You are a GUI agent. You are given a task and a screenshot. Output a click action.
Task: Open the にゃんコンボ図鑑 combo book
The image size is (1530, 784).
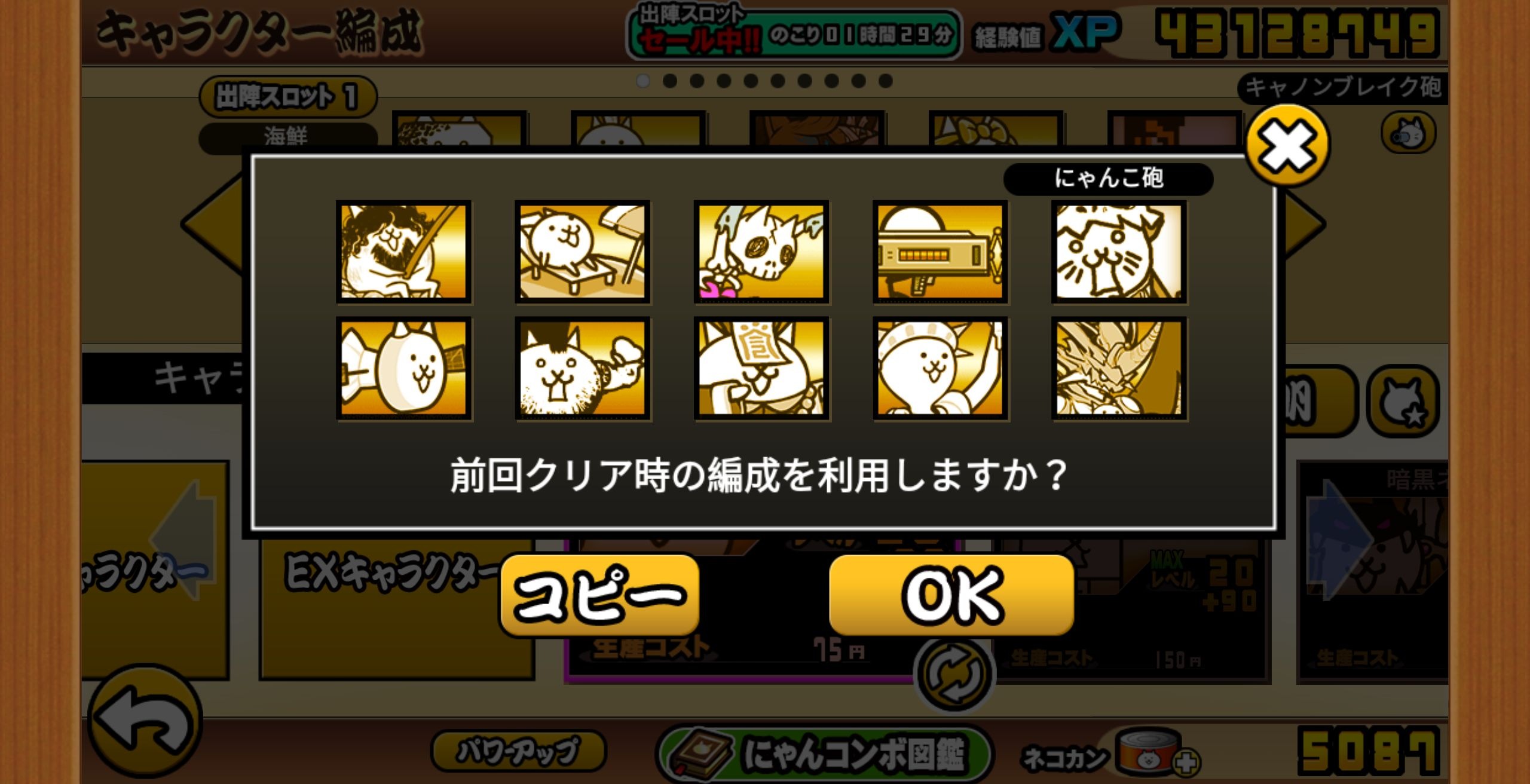(825, 754)
